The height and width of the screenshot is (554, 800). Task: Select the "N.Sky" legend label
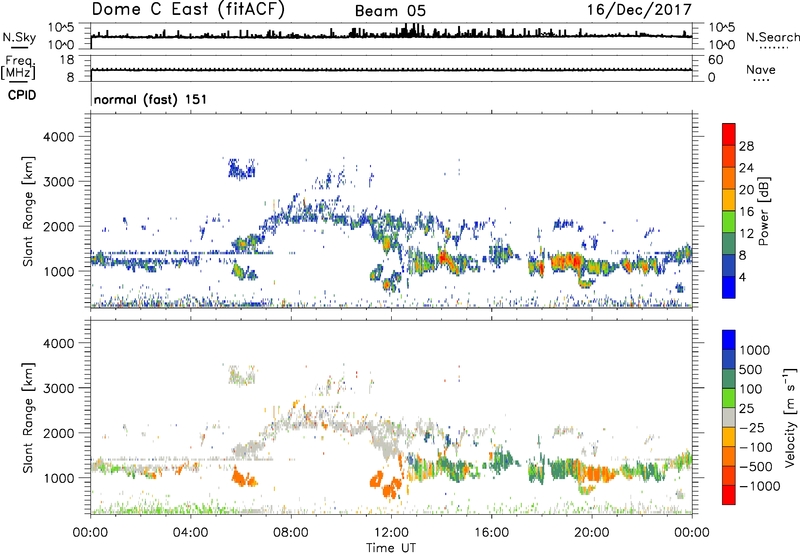pos(19,37)
